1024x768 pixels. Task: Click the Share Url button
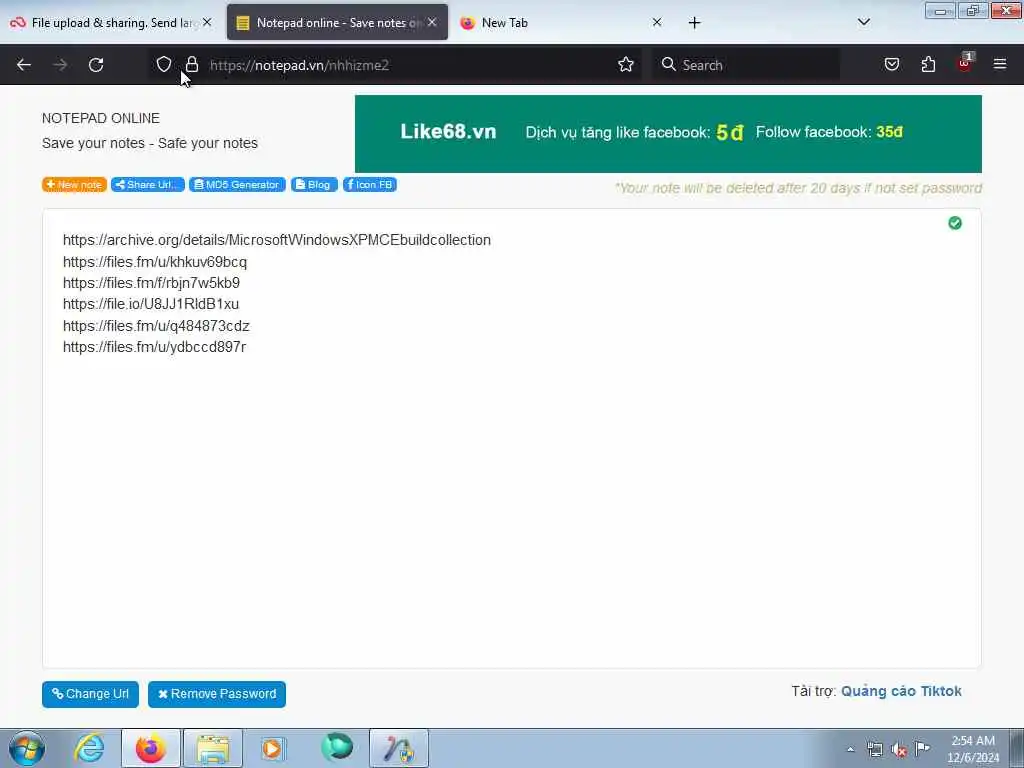click(x=148, y=185)
